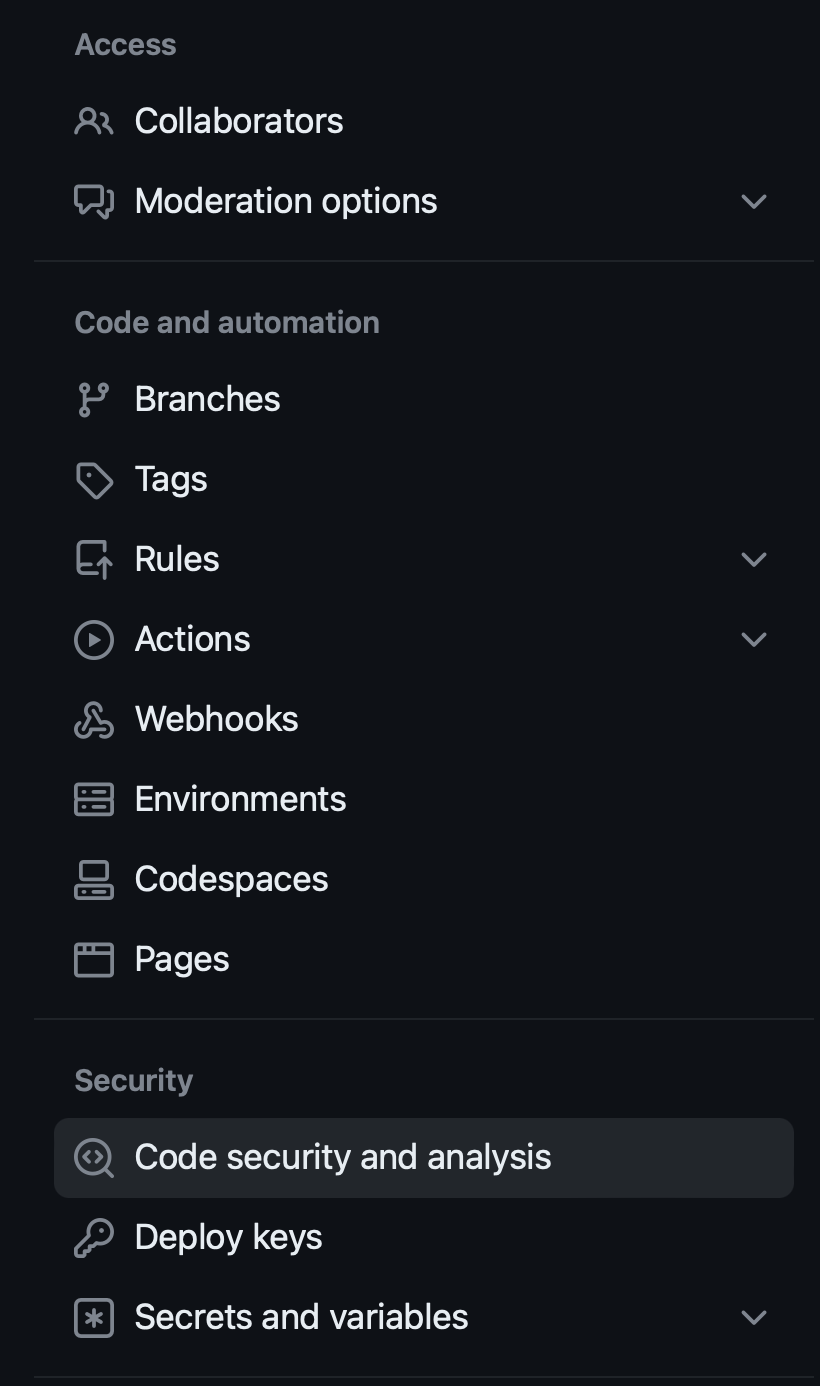Click the Environments server icon

pyautogui.click(x=94, y=799)
